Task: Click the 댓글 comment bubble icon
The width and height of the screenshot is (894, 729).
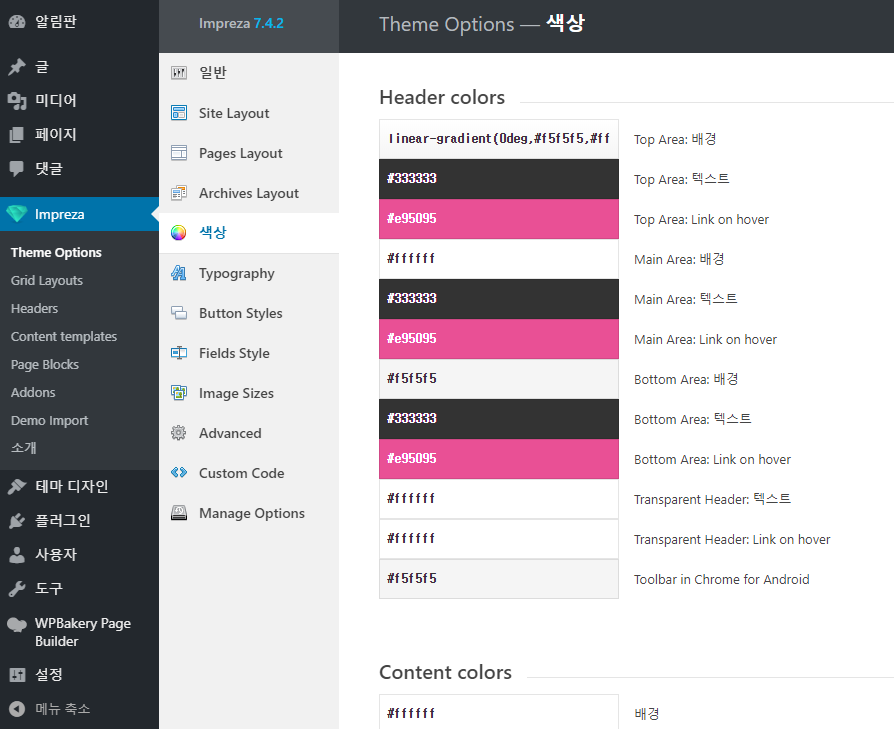Action: pos(17,169)
